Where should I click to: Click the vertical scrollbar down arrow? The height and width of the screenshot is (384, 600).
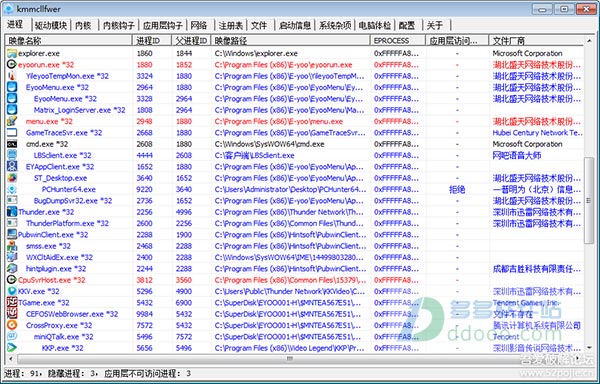[x=589, y=348]
